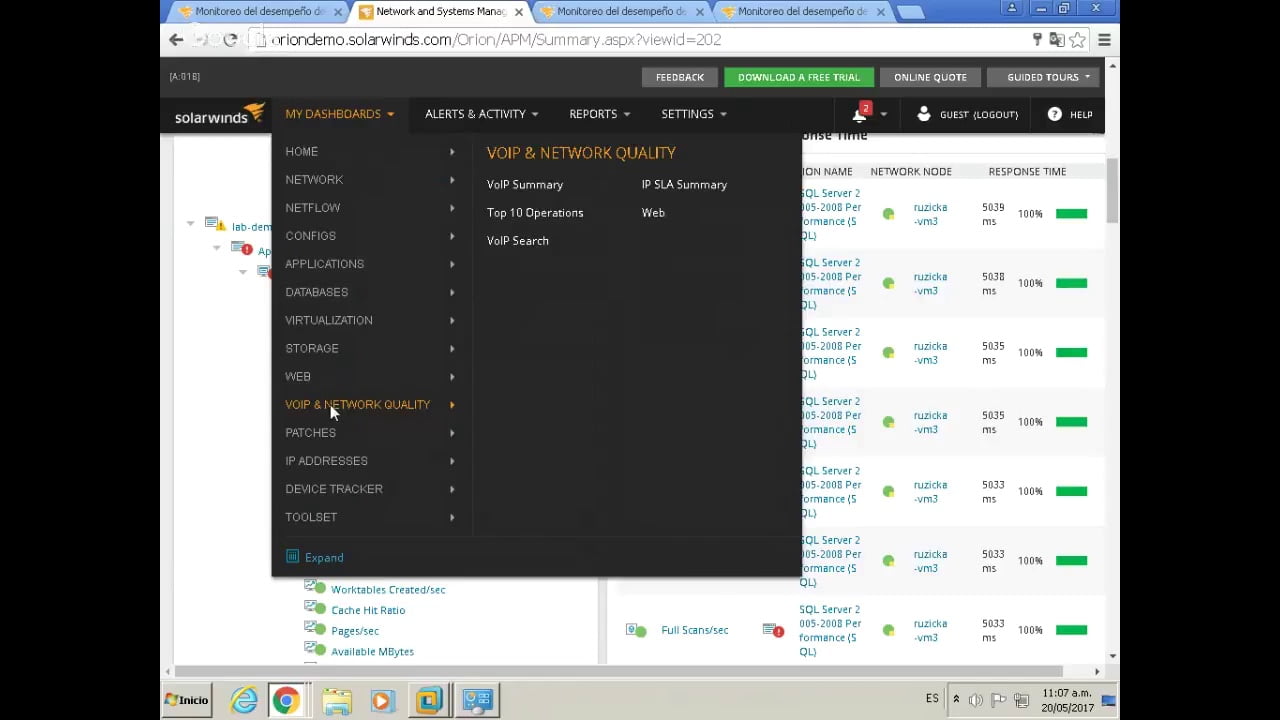Screen dimensions: 1280x720
Task: Click the address bar URL field
Action: coord(640,40)
